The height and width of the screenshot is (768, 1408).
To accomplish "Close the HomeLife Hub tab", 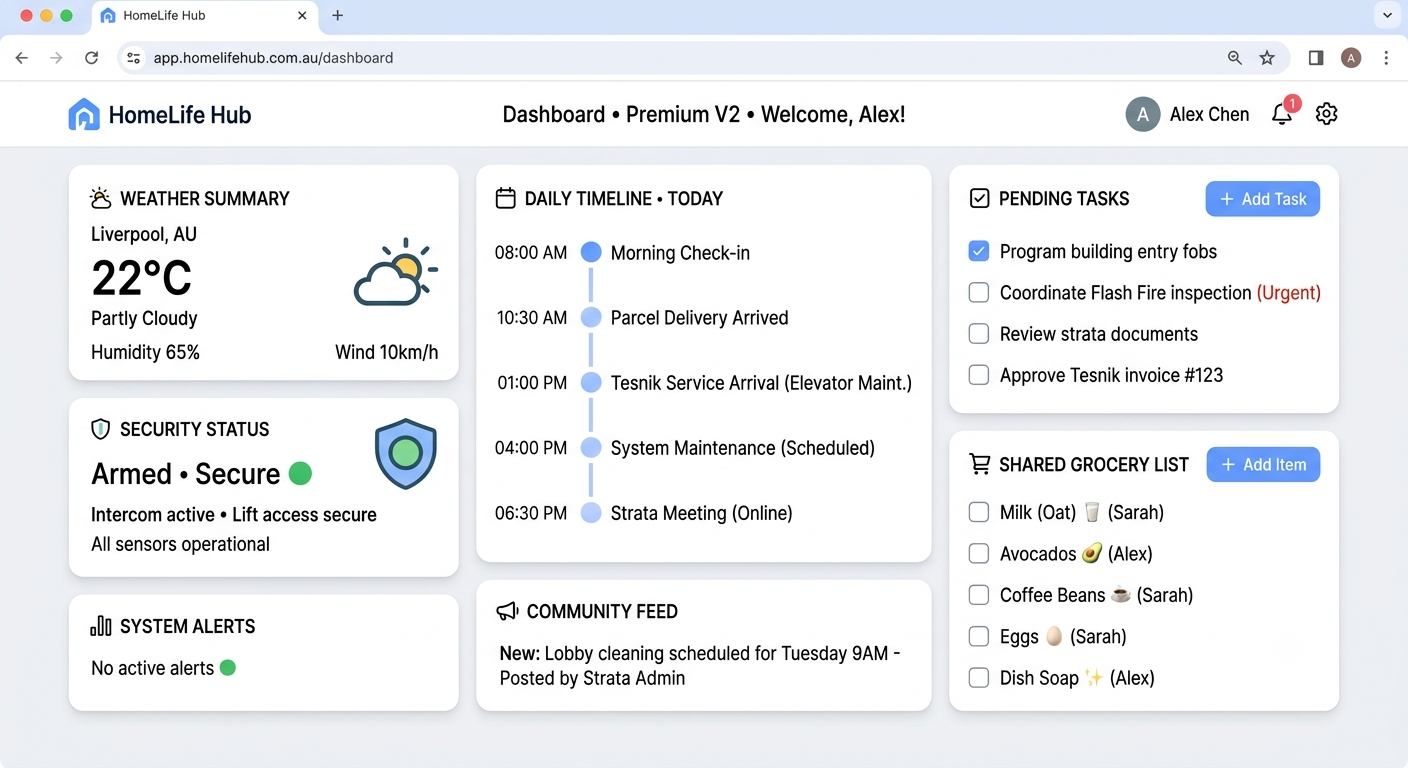I will [x=302, y=16].
